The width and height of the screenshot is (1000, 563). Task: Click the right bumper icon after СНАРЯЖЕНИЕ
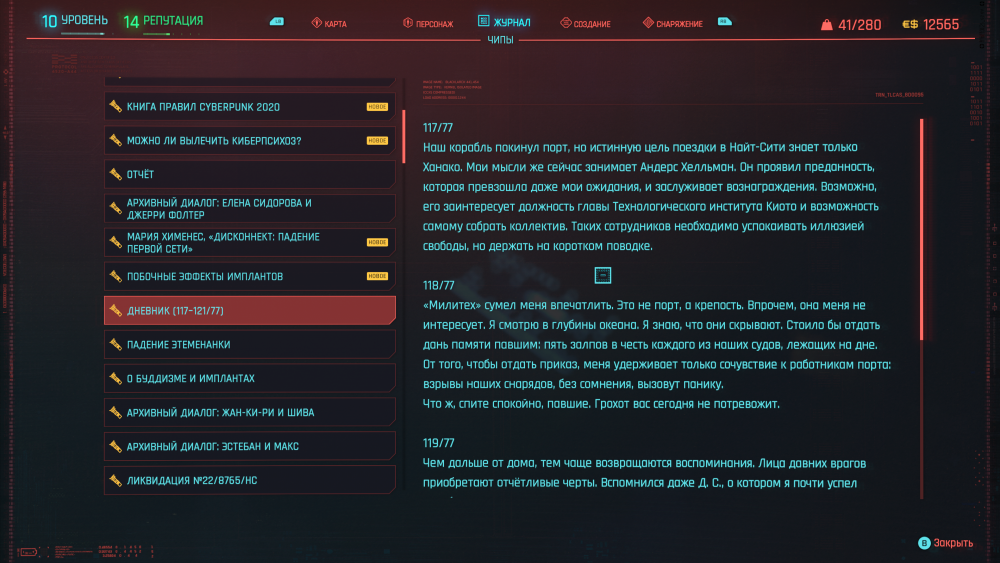pos(724,21)
